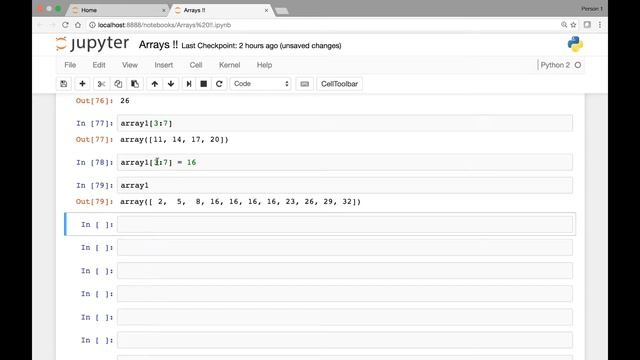Image resolution: width=640 pixels, height=360 pixels.
Task: Rename notebook title Arrays !!
Action: 158,44
